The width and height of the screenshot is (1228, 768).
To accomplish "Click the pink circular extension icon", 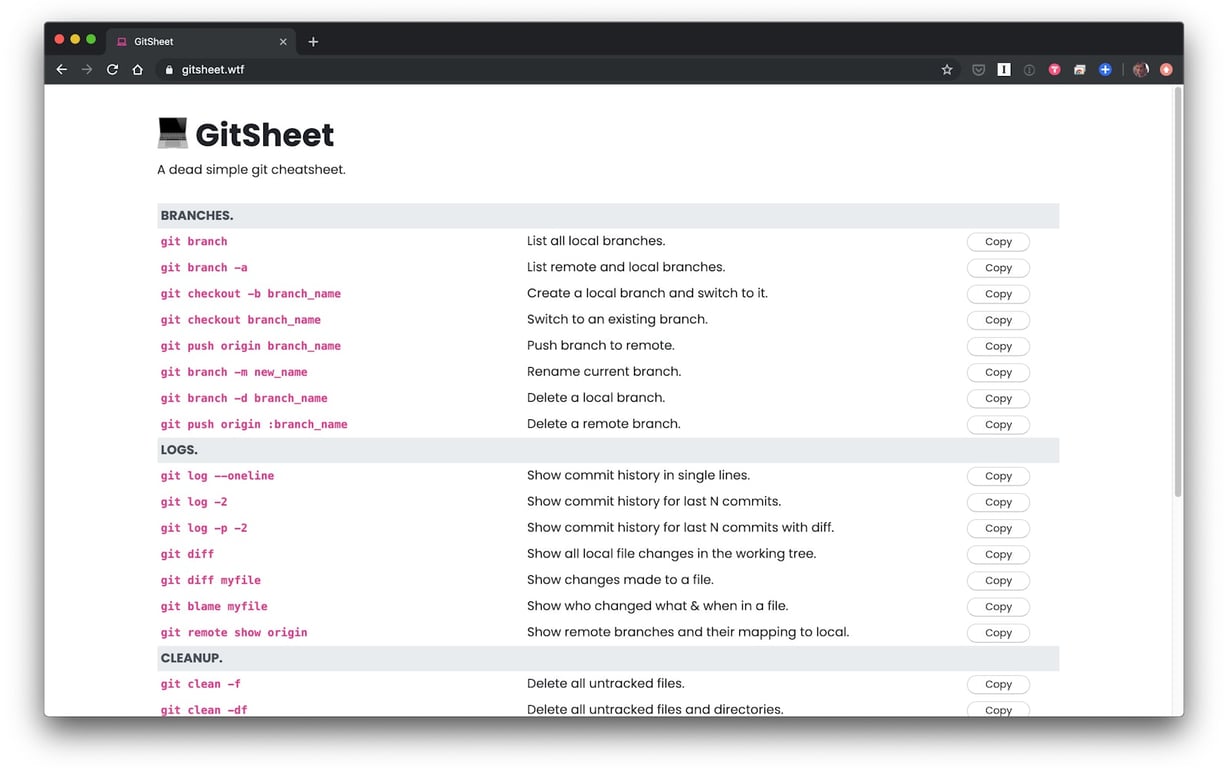I will pos(1054,69).
